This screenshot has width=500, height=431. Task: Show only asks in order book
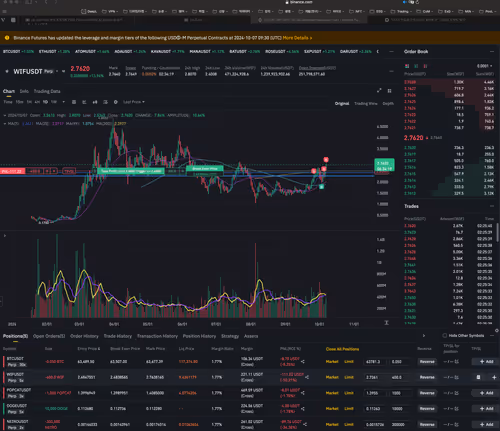[x=425, y=66]
